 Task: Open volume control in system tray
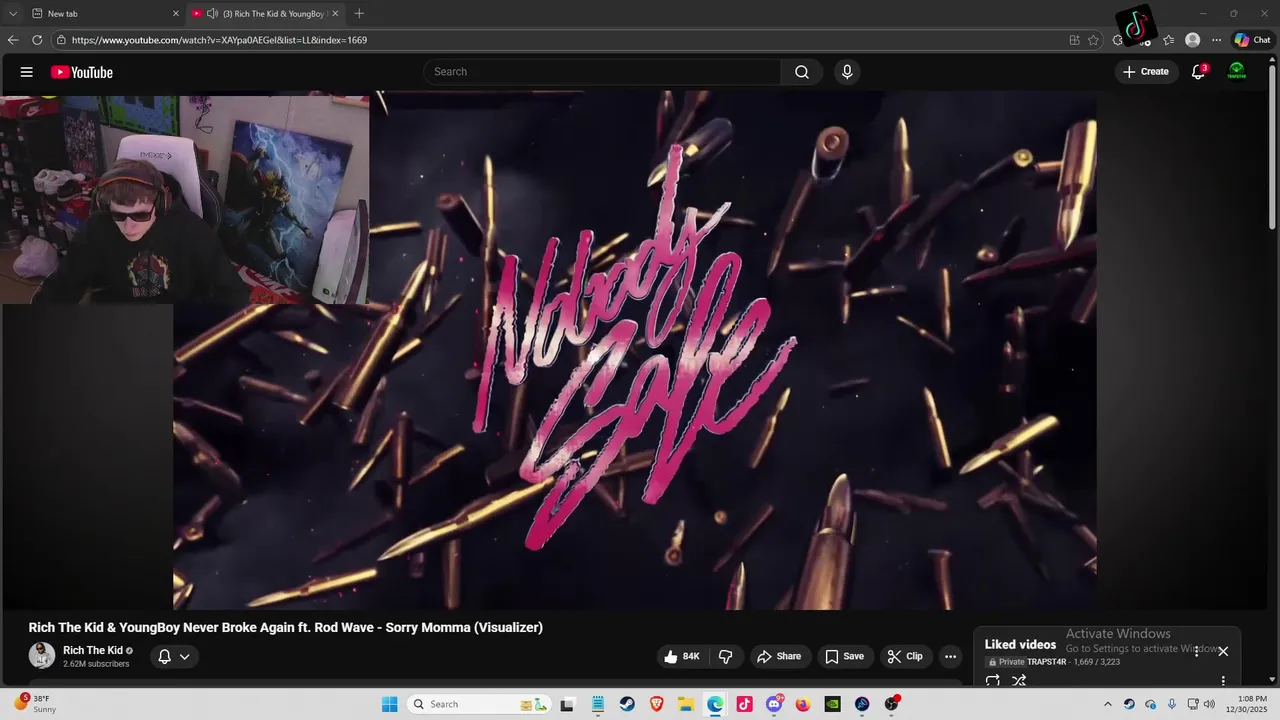click(x=1210, y=704)
